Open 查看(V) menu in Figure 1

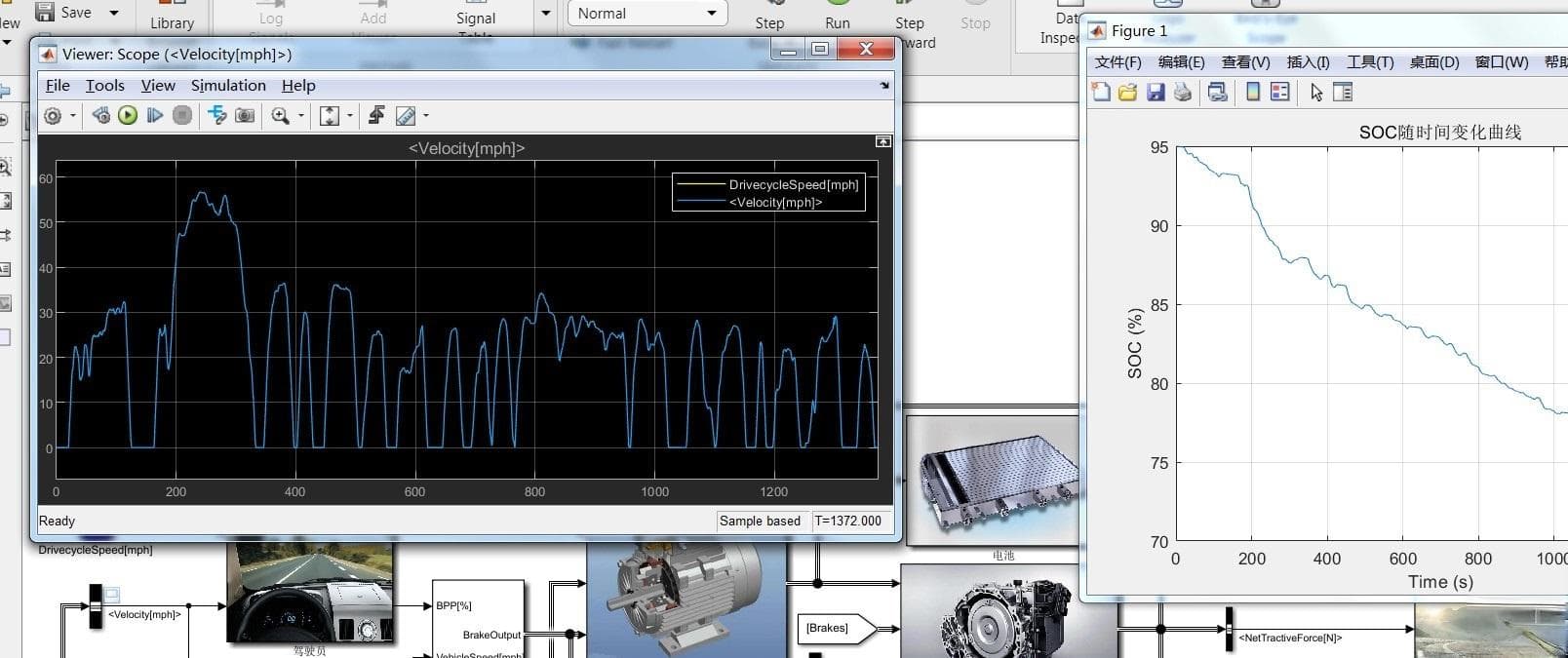[x=1245, y=62]
